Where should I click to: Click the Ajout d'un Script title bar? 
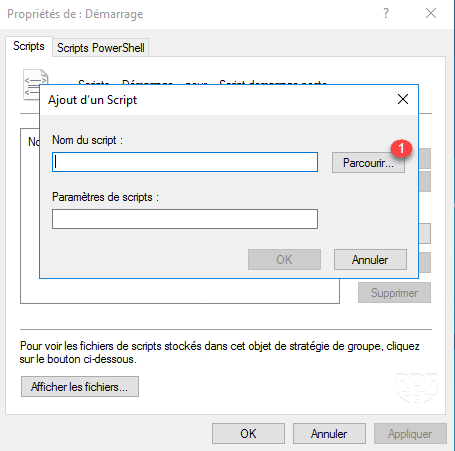[217, 100]
